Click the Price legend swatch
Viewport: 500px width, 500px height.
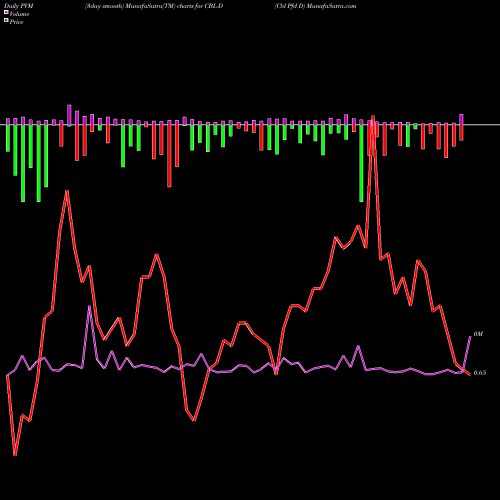click(x=6, y=21)
